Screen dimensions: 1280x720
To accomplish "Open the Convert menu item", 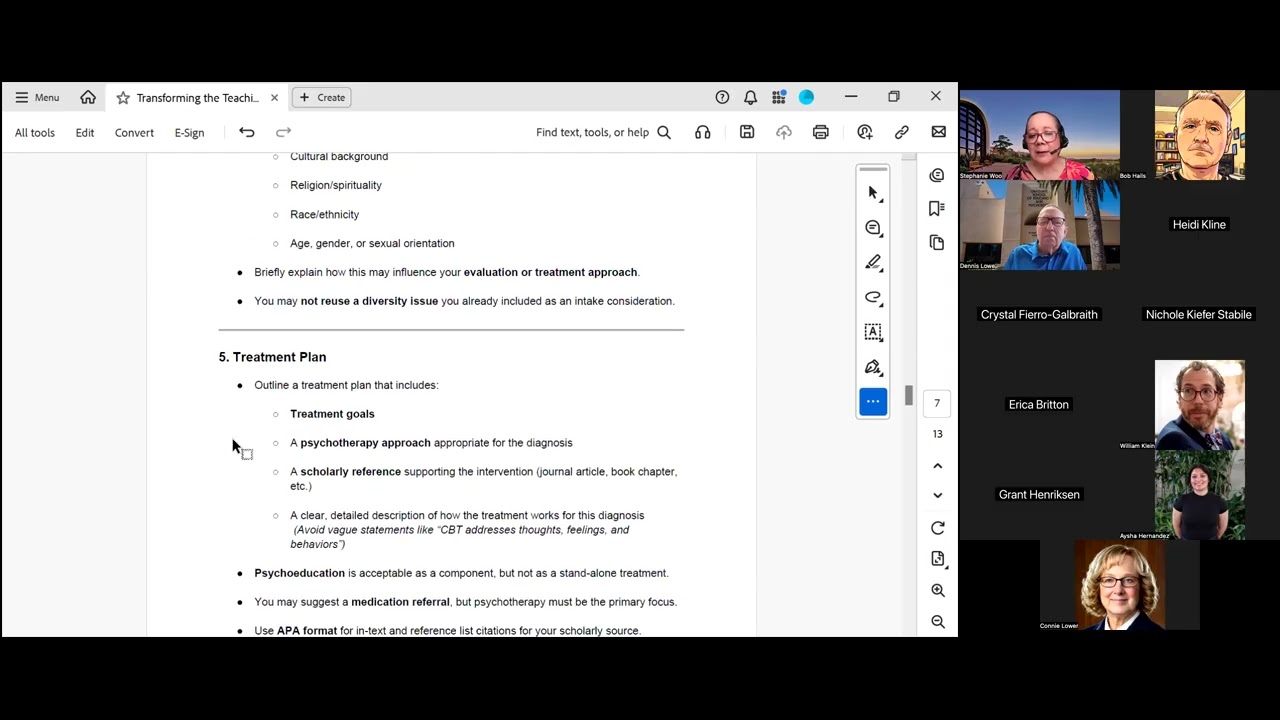I will [x=134, y=132].
